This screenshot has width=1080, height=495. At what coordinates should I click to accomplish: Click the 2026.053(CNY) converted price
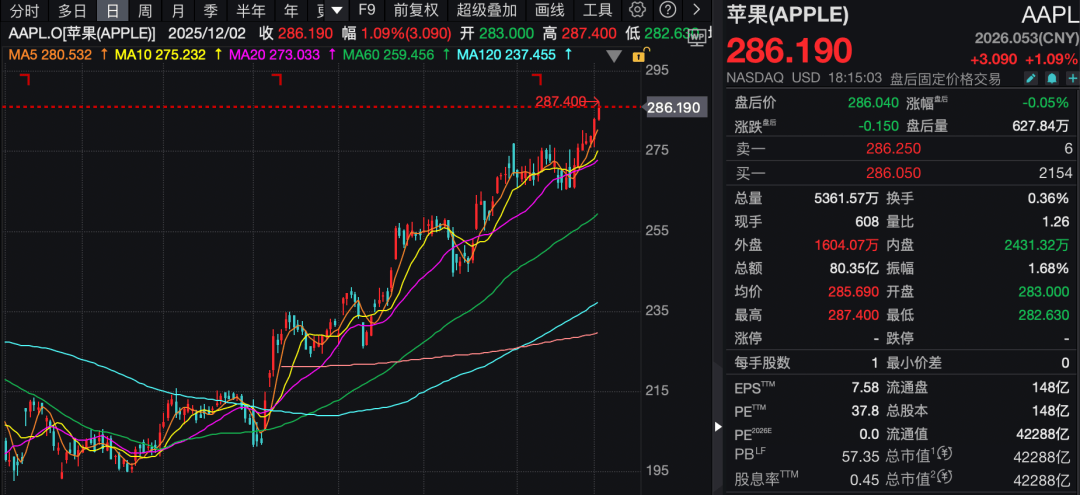(x=1026, y=39)
